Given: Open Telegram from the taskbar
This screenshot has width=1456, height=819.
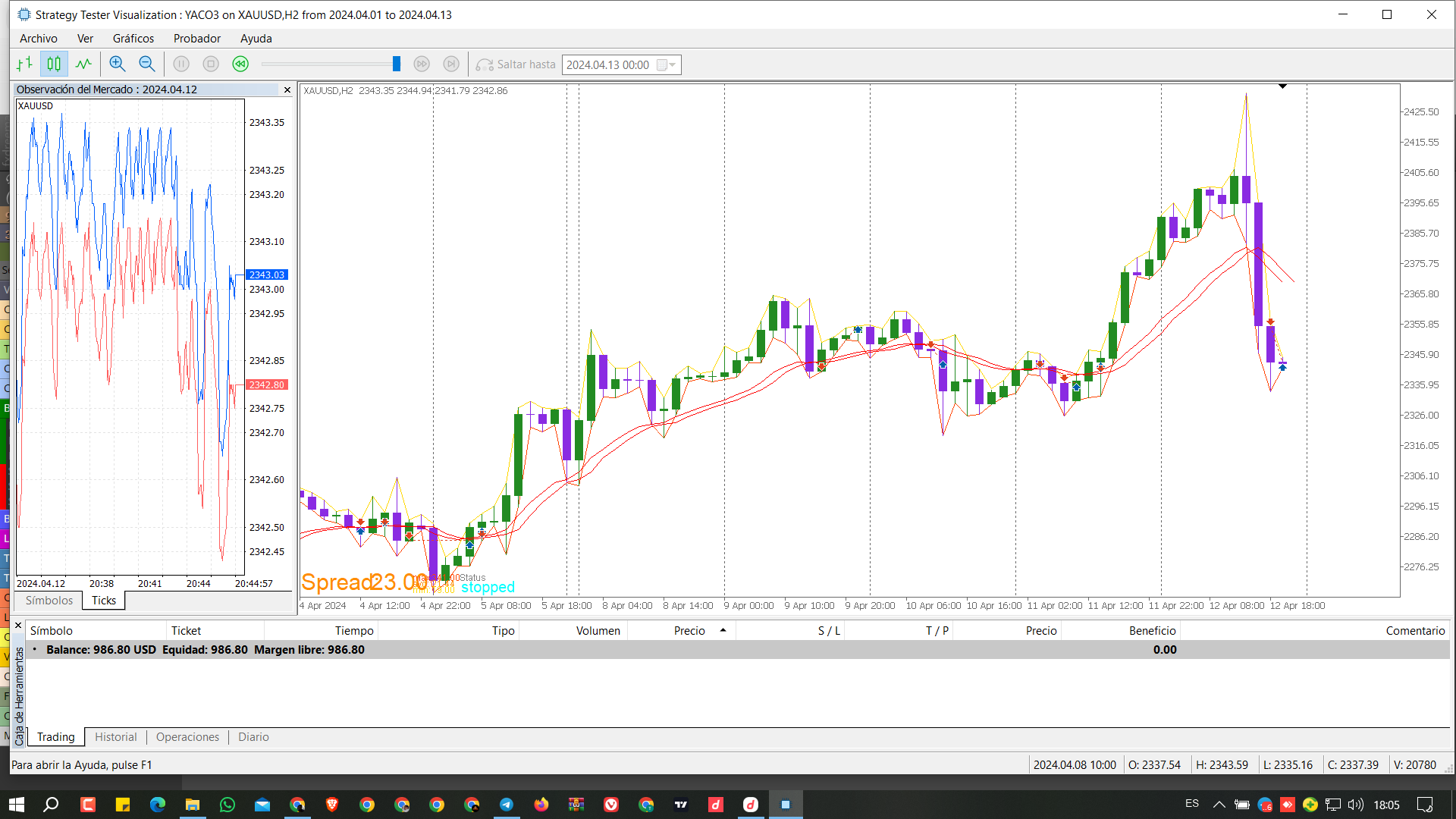Looking at the screenshot, I should 507,805.
